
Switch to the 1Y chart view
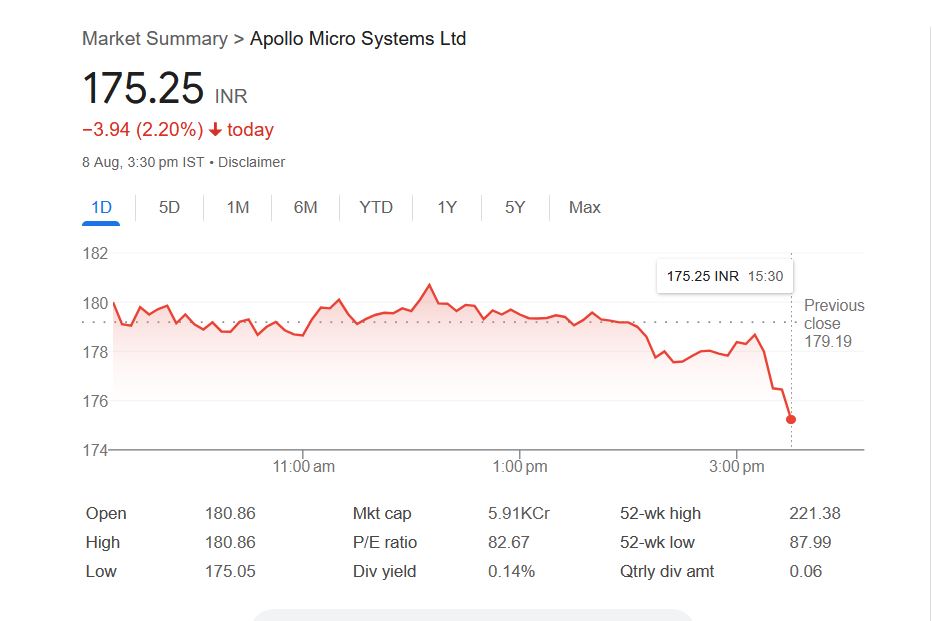(x=447, y=208)
